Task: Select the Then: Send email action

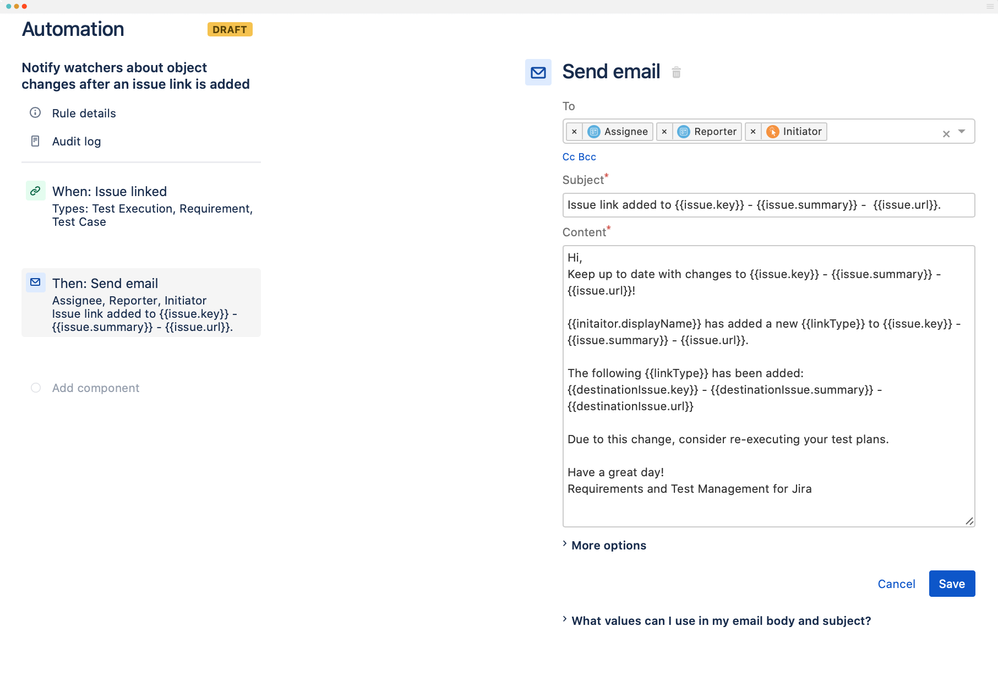Action: [141, 303]
